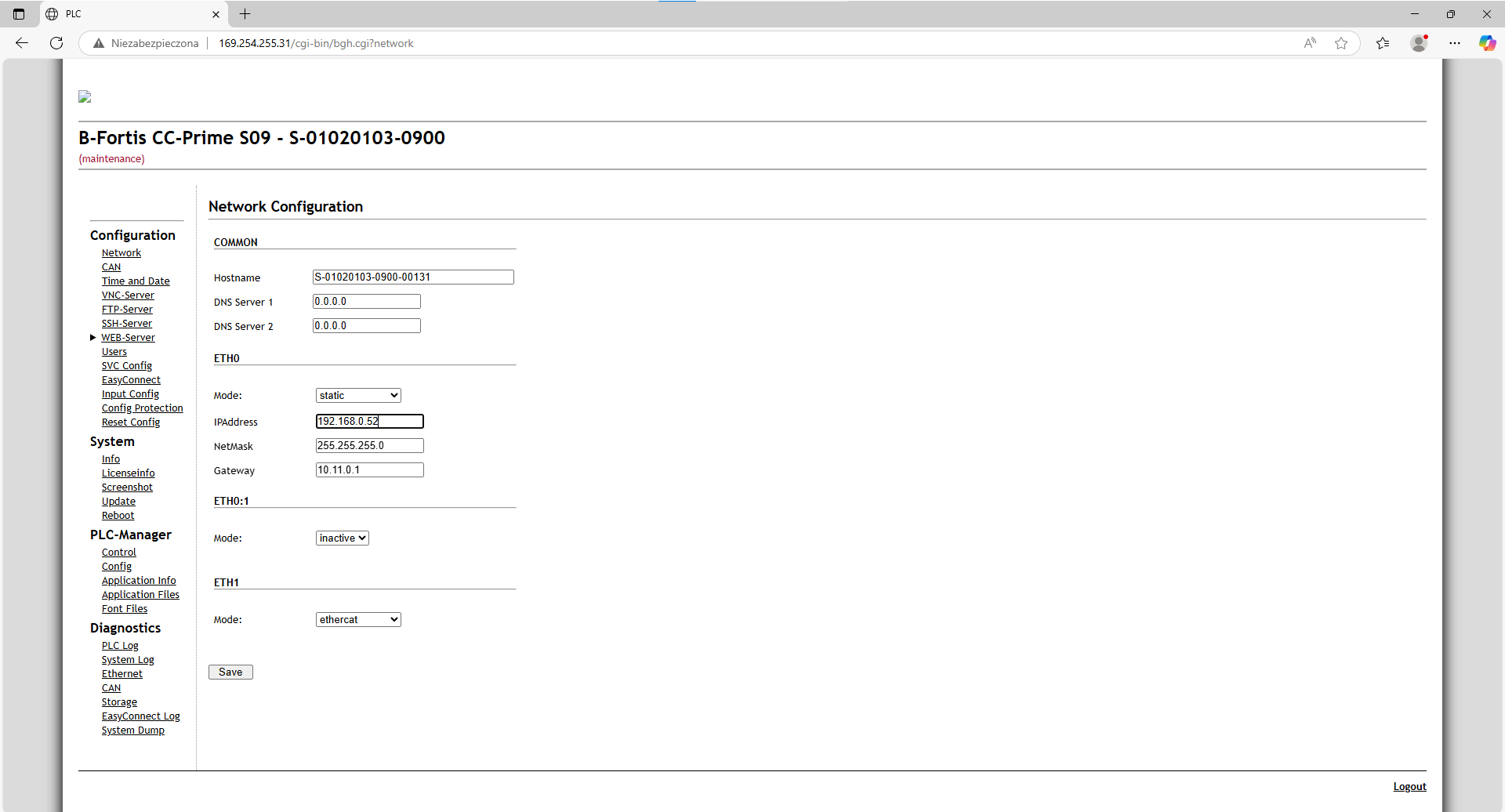Click the browser Back arrow
The width and height of the screenshot is (1505, 812).
(22, 43)
